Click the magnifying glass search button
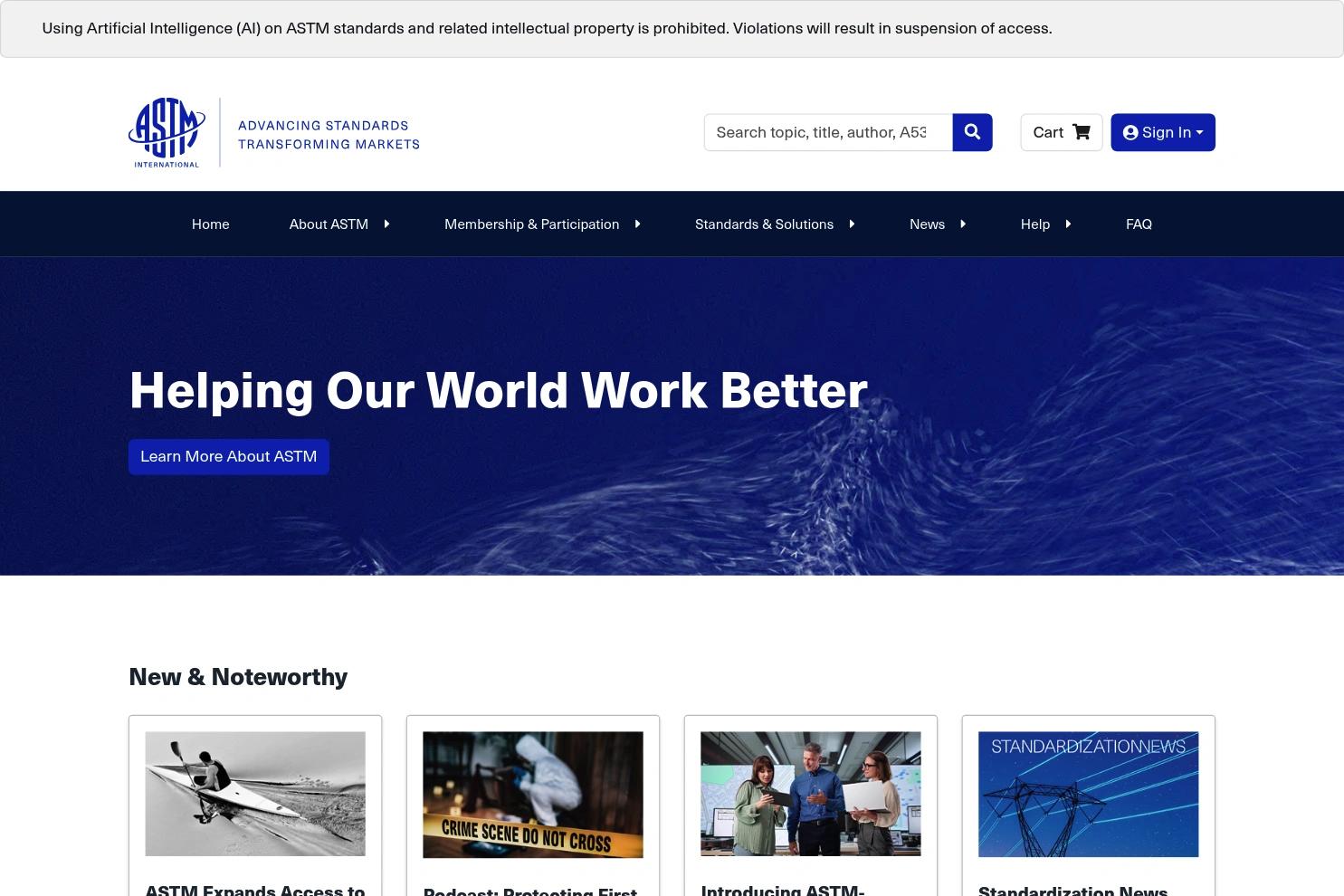 point(972,132)
